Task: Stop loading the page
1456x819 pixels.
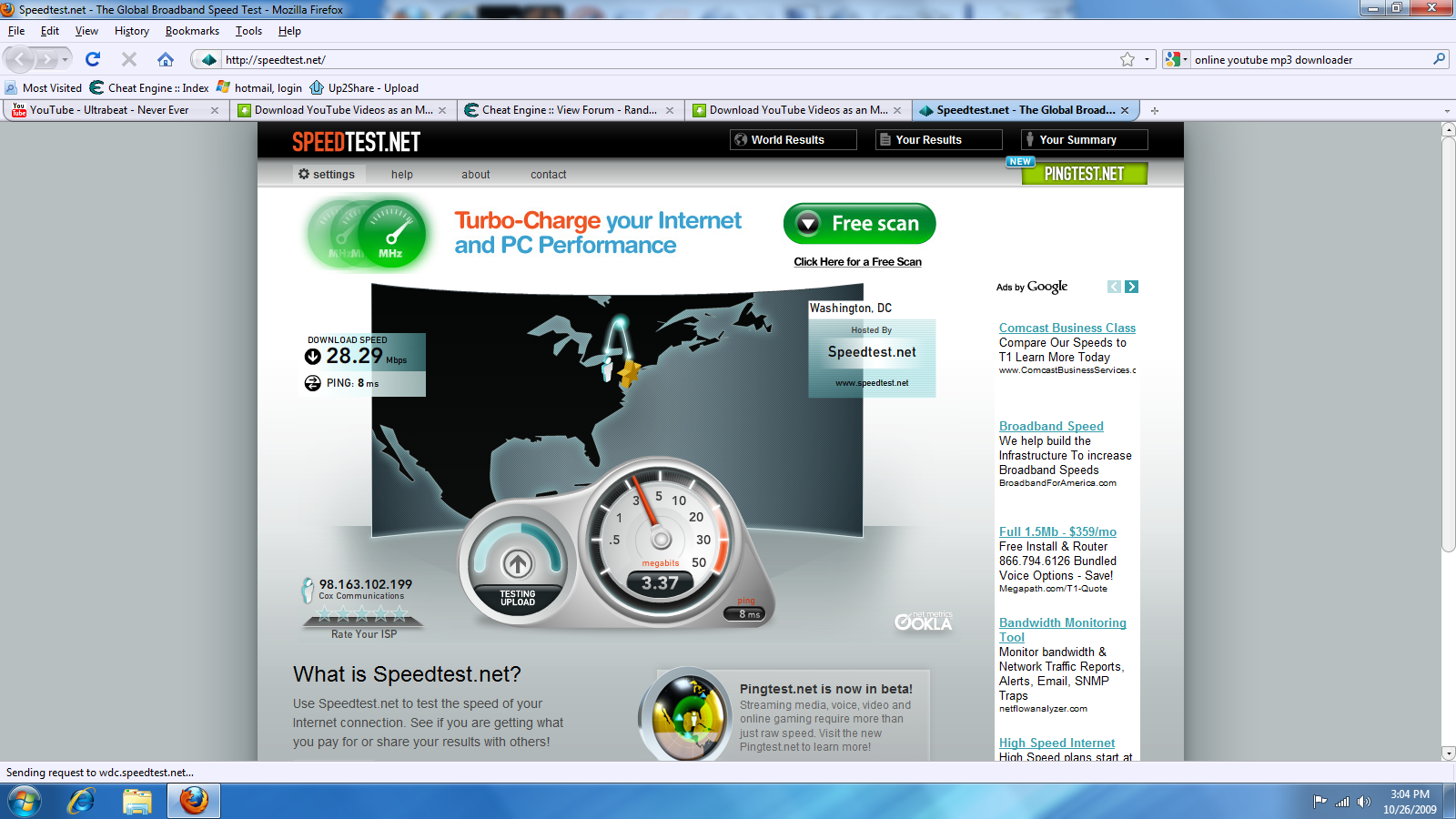Action: click(129, 59)
